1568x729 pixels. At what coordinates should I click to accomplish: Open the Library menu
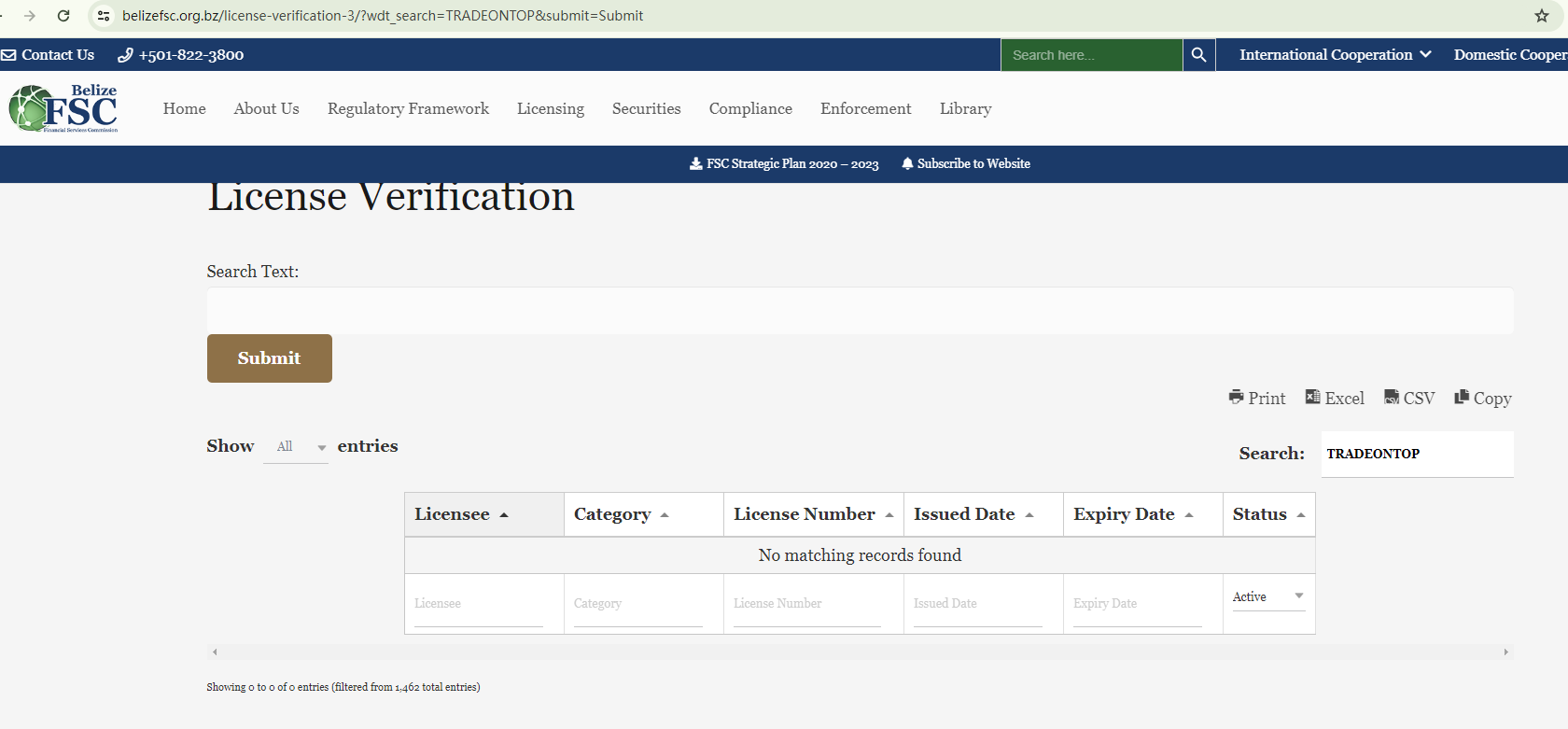pyautogui.click(x=966, y=108)
